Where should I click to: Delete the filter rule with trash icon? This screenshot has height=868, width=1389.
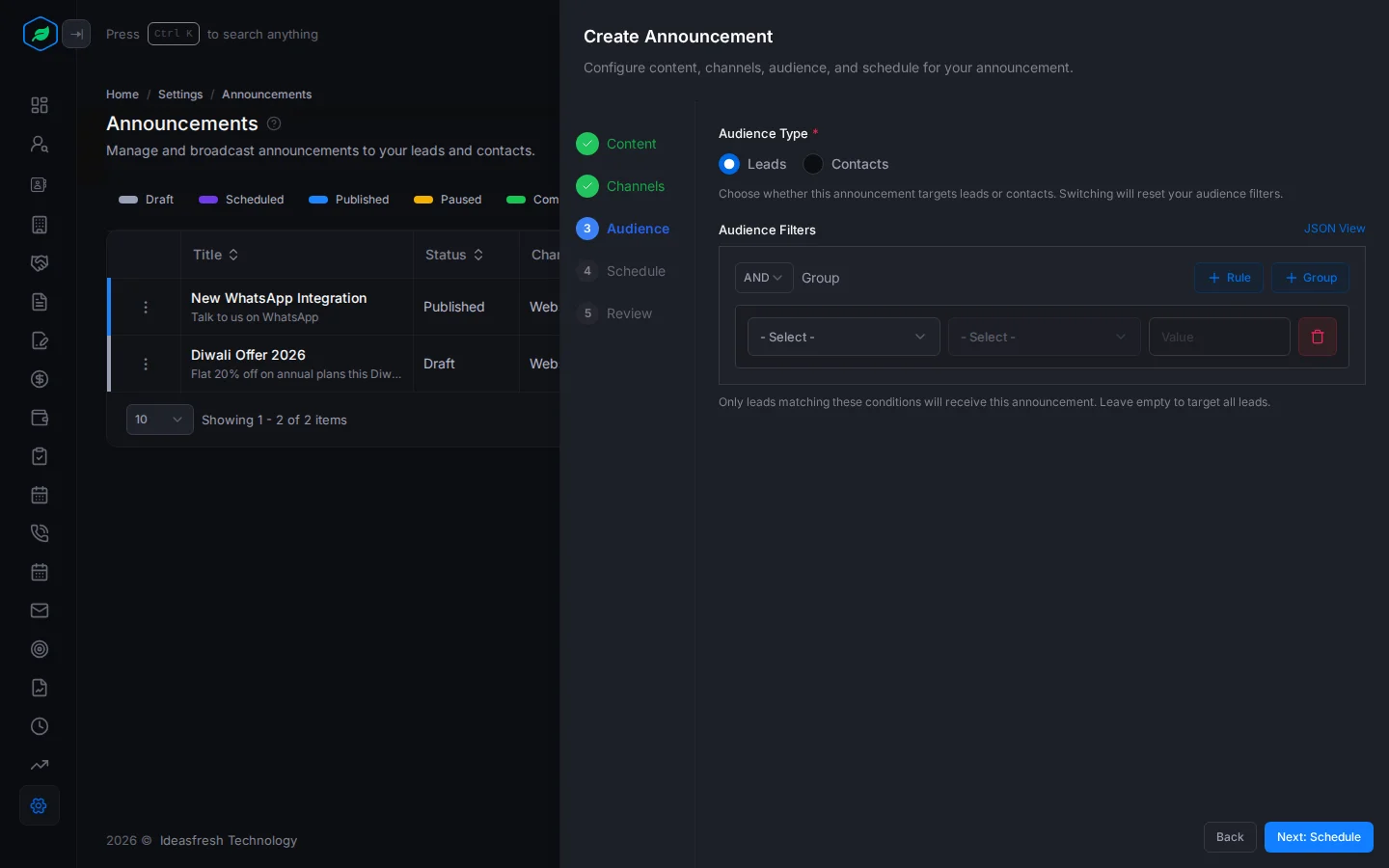coord(1318,337)
